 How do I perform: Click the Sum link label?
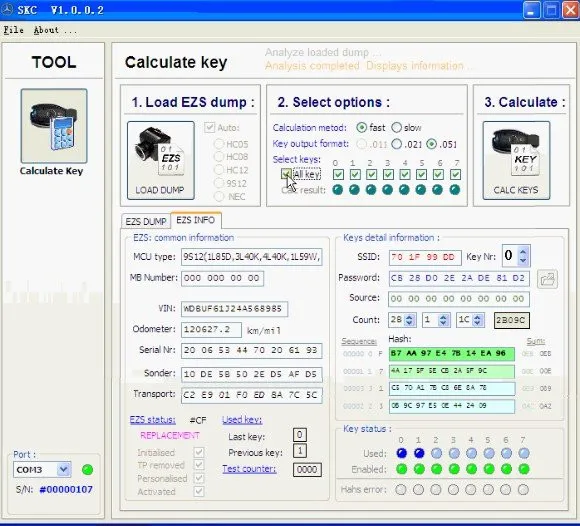click(536, 341)
